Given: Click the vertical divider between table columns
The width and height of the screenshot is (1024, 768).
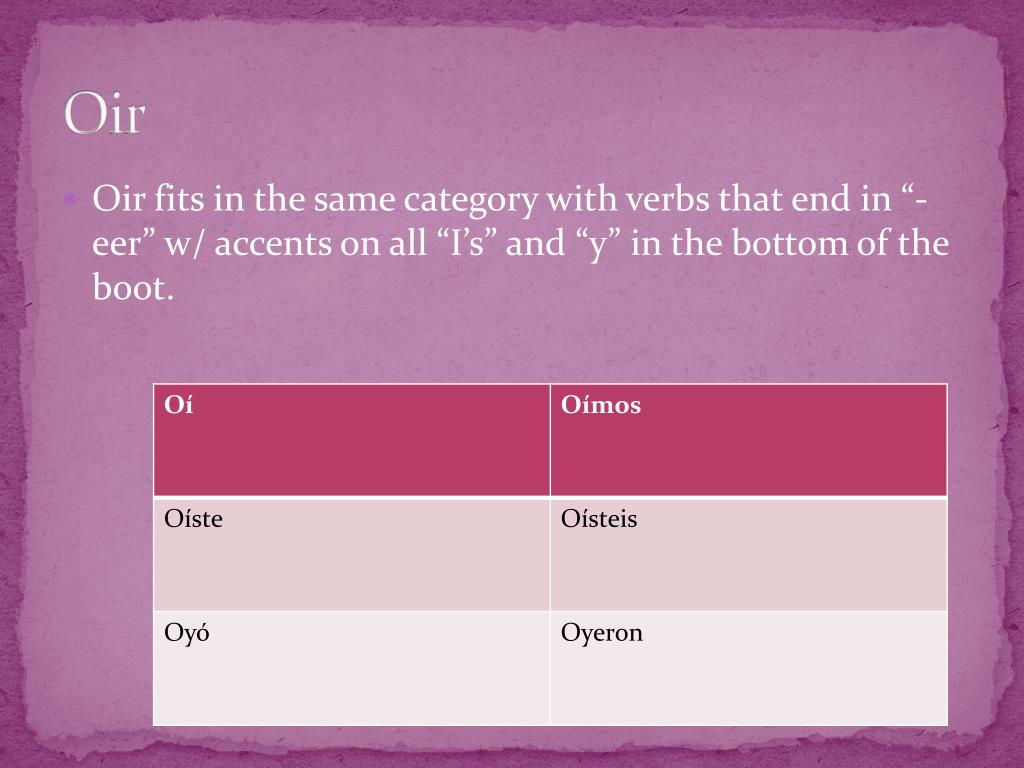Looking at the screenshot, I should click(x=551, y=554).
